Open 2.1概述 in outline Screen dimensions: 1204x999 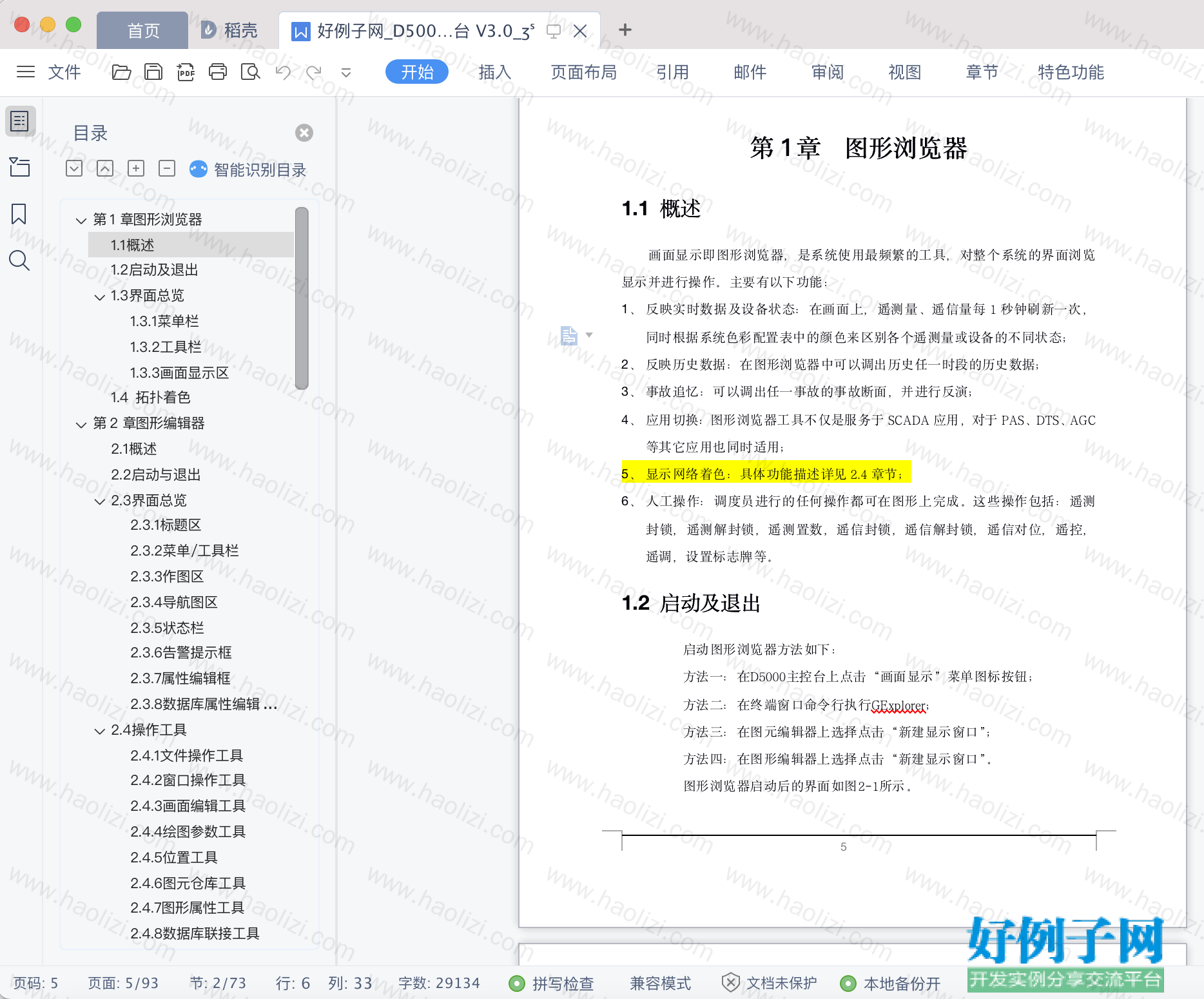click(x=134, y=449)
